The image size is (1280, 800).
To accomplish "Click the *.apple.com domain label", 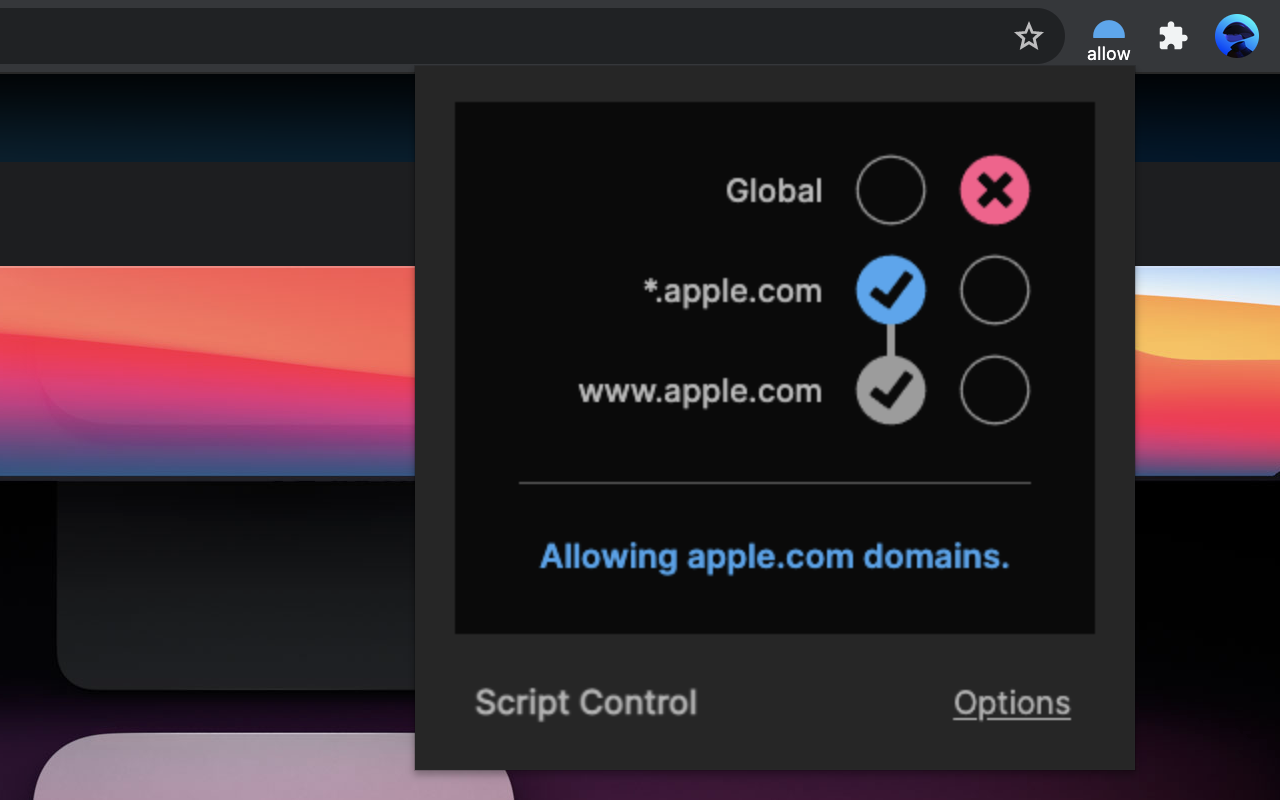I will (x=731, y=290).
